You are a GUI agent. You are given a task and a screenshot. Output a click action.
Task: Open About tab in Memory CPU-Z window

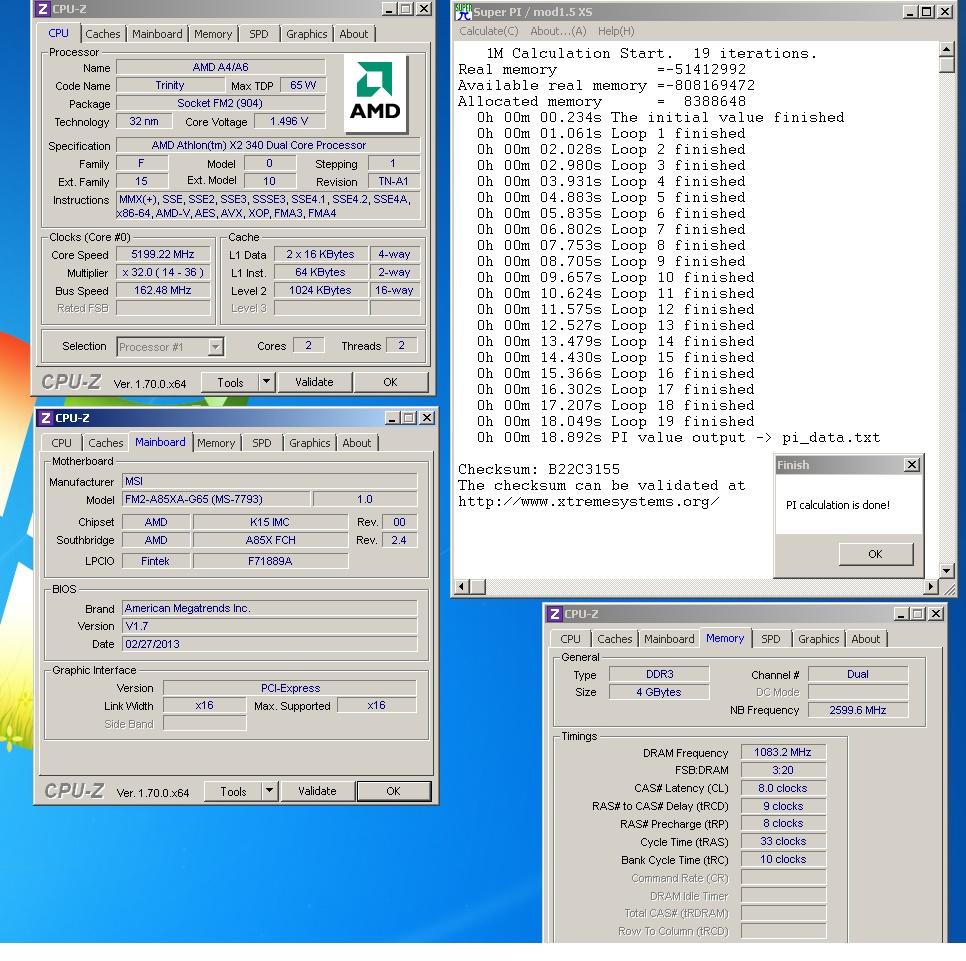866,639
